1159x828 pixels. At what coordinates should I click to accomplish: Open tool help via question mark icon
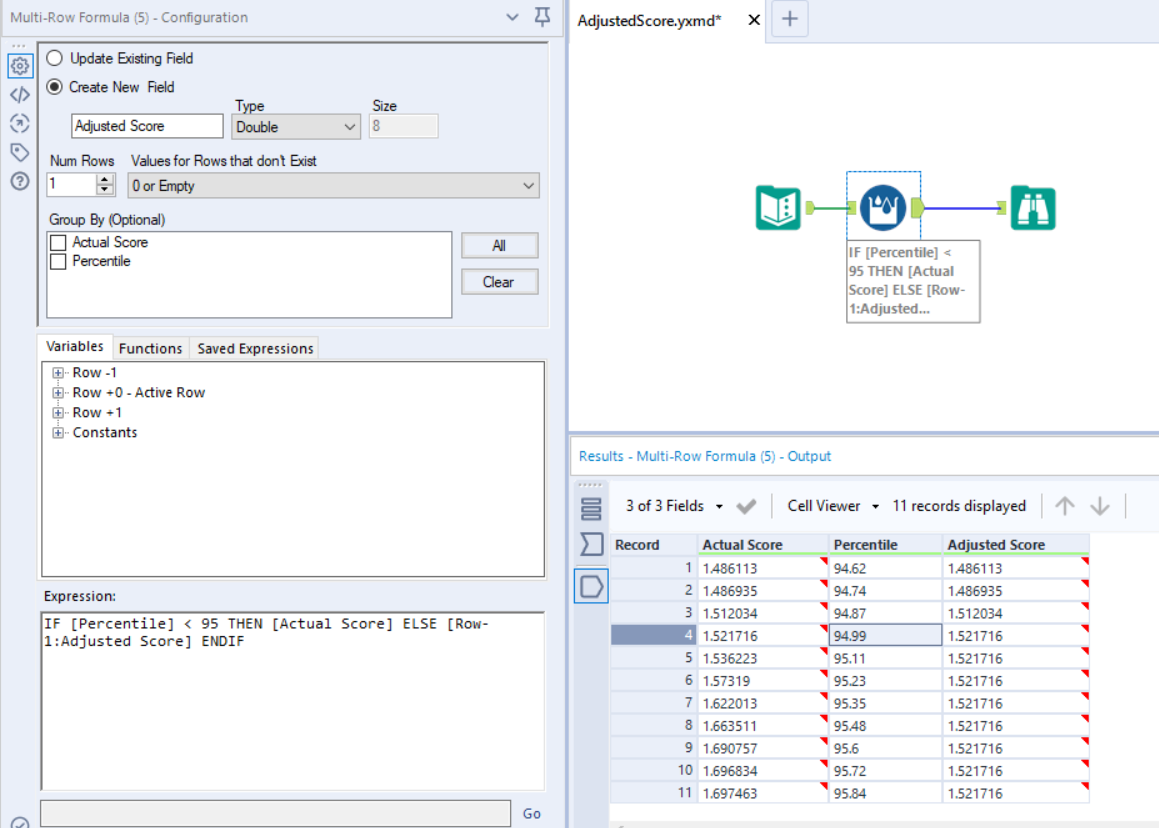20,181
